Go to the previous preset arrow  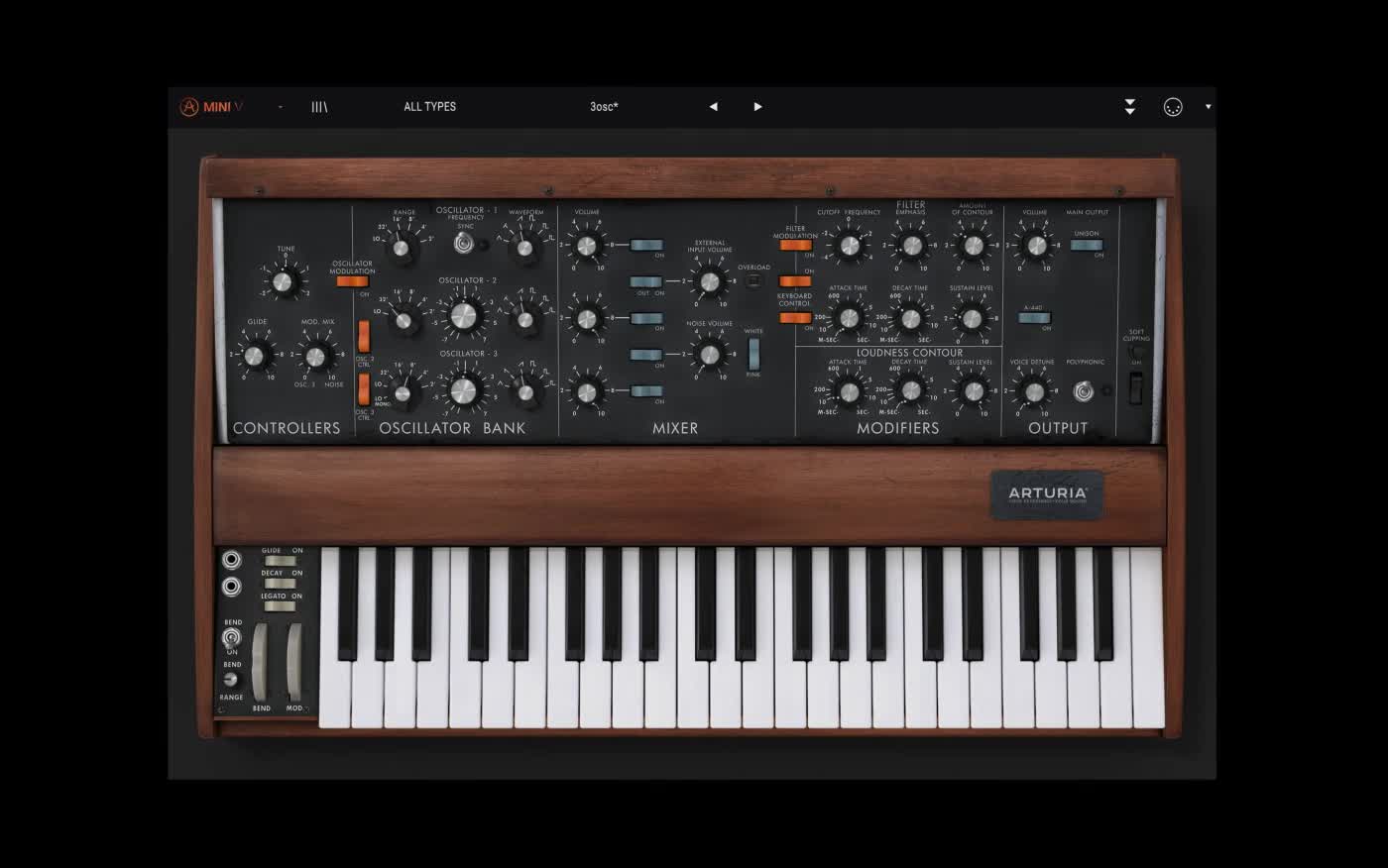click(713, 107)
